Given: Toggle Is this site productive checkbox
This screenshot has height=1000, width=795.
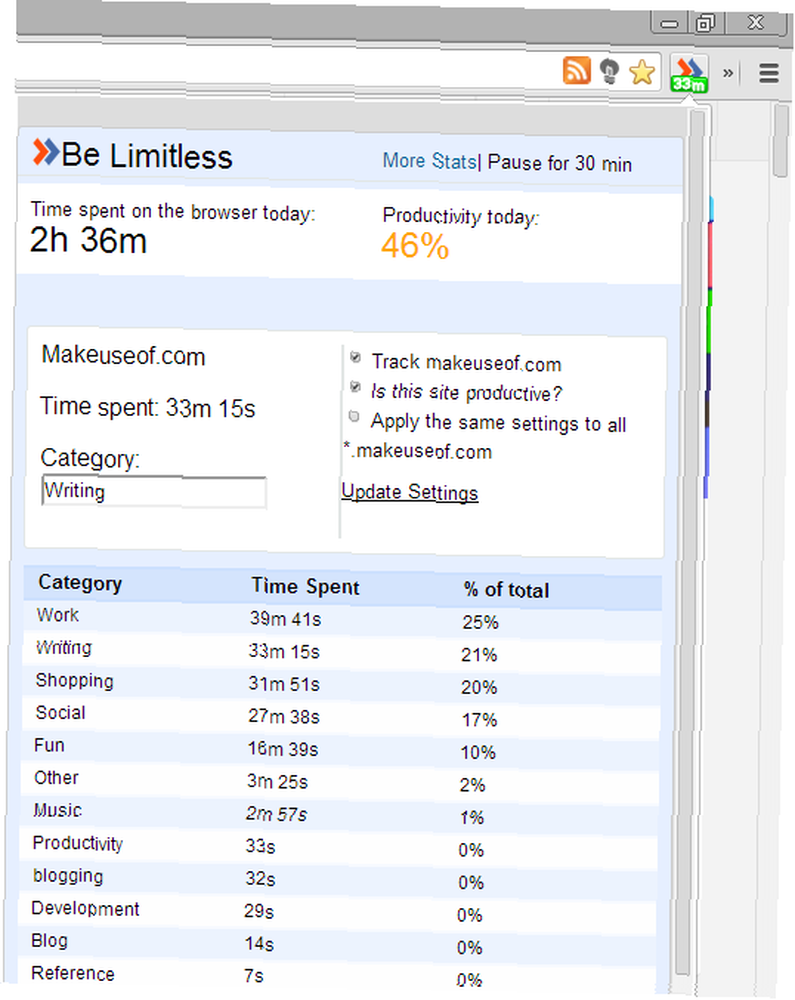Looking at the screenshot, I should coord(356,386).
